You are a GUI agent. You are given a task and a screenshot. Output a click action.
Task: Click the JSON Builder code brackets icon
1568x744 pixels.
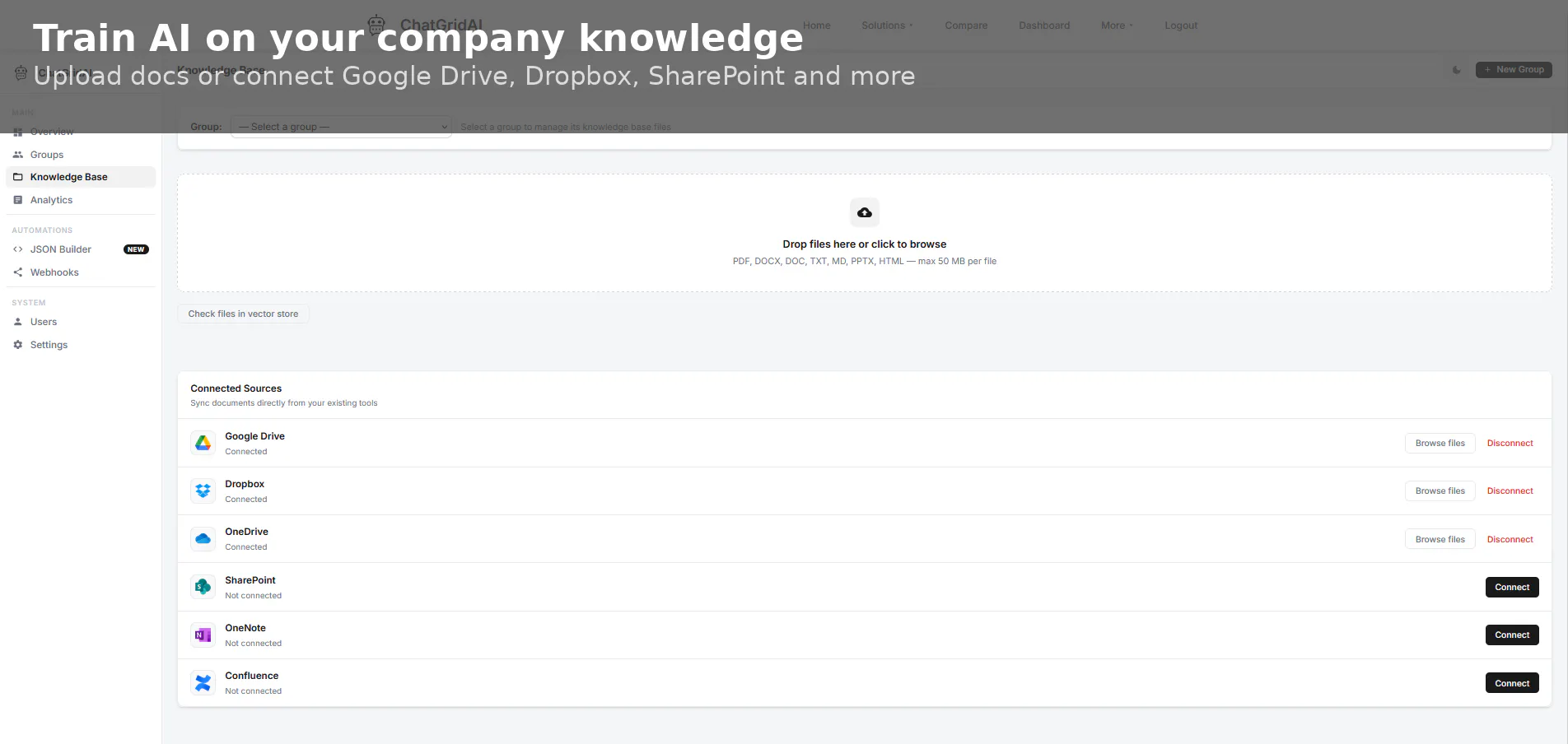18,249
